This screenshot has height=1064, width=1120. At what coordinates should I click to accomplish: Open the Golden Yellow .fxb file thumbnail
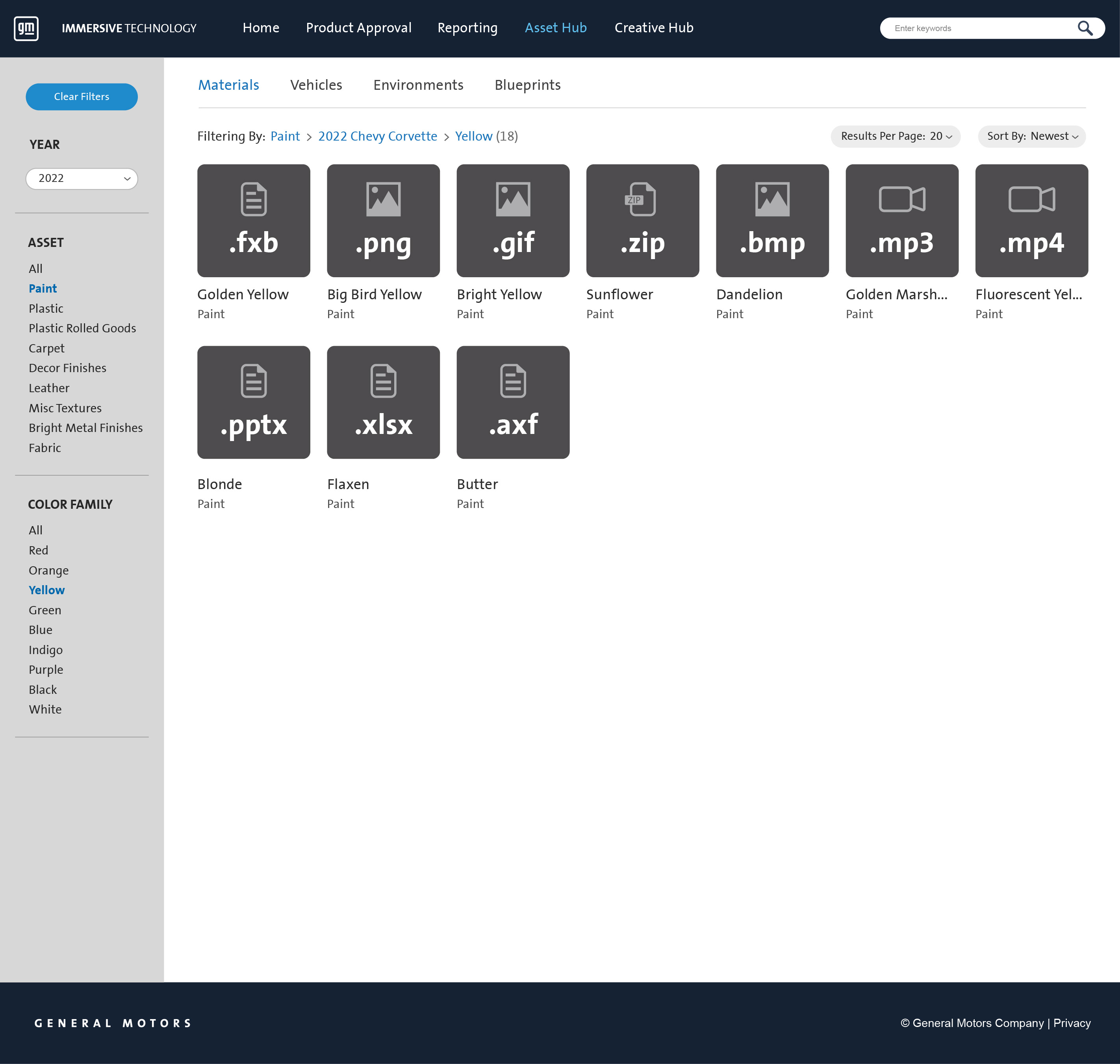[x=254, y=220]
